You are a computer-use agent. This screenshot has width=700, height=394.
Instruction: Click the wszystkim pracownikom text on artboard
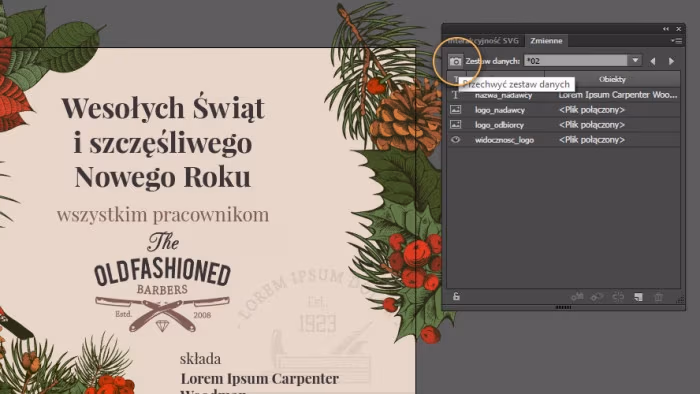[x=163, y=215]
